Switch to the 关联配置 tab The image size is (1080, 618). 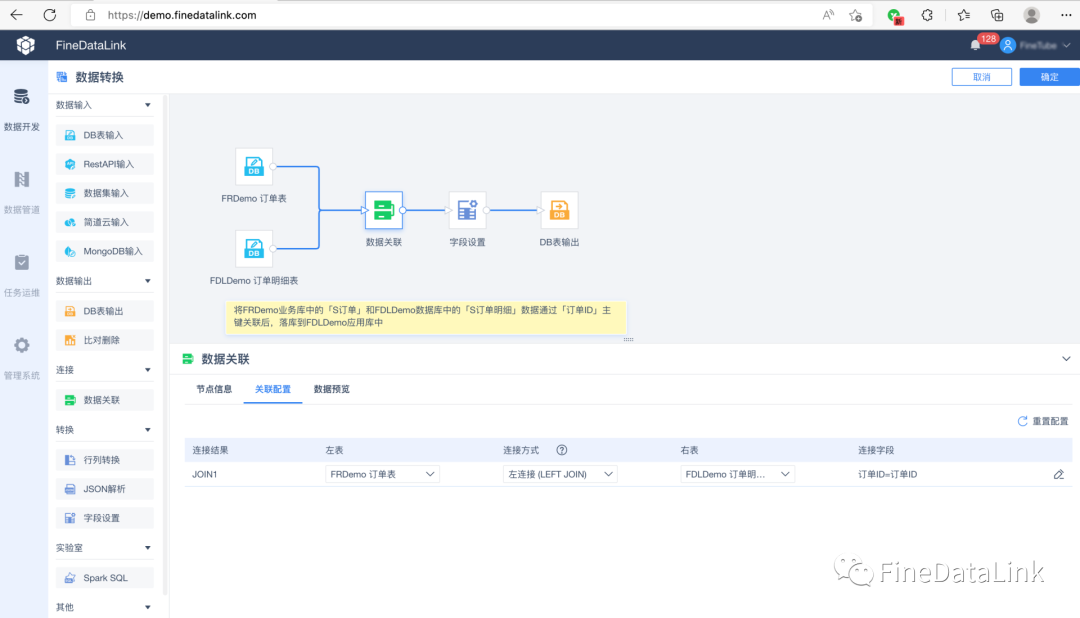coord(273,389)
